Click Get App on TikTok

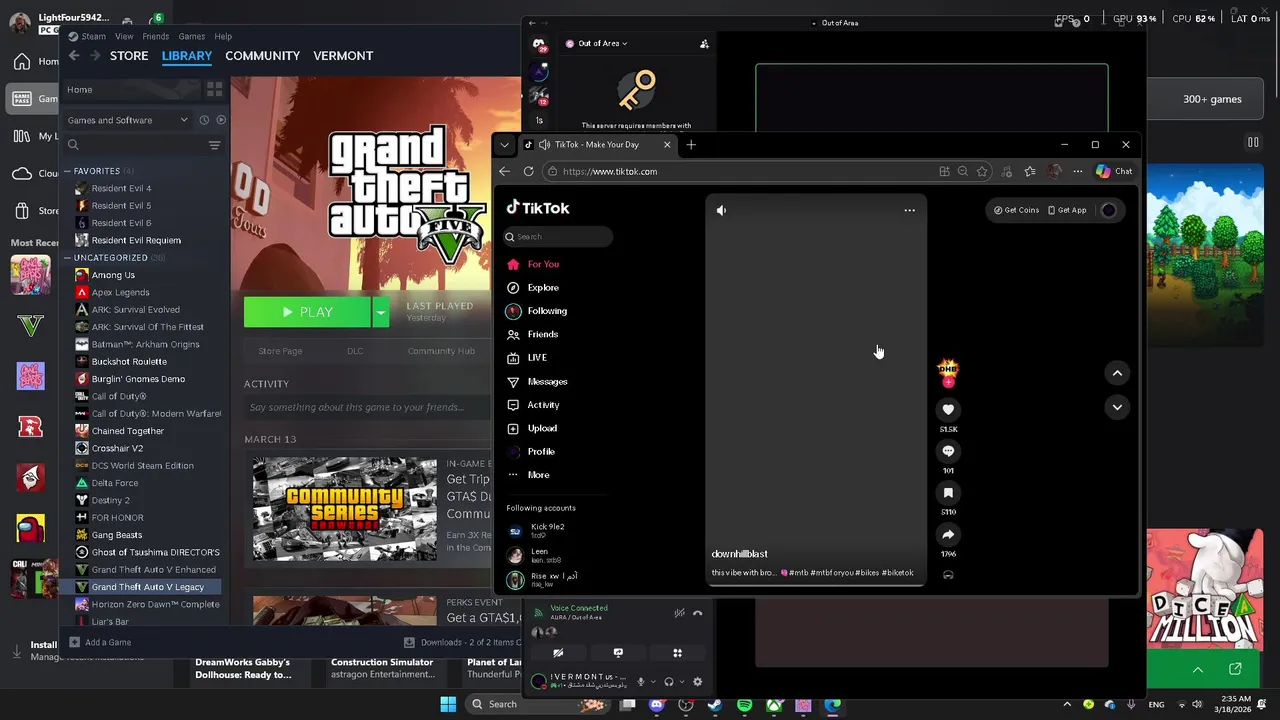(x=1066, y=210)
